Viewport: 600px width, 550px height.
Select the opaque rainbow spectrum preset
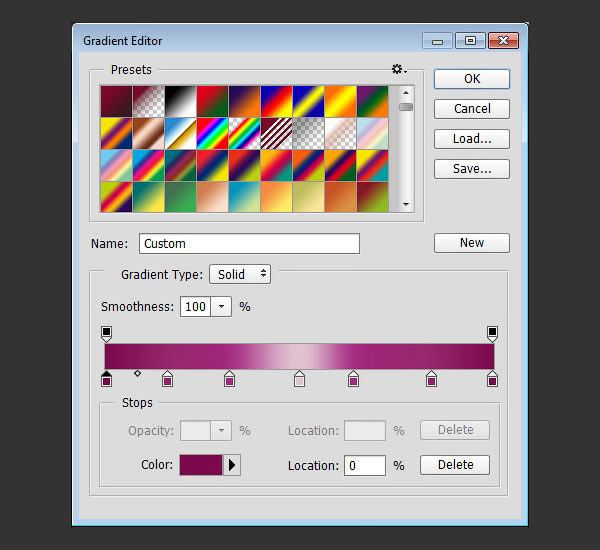point(212,134)
